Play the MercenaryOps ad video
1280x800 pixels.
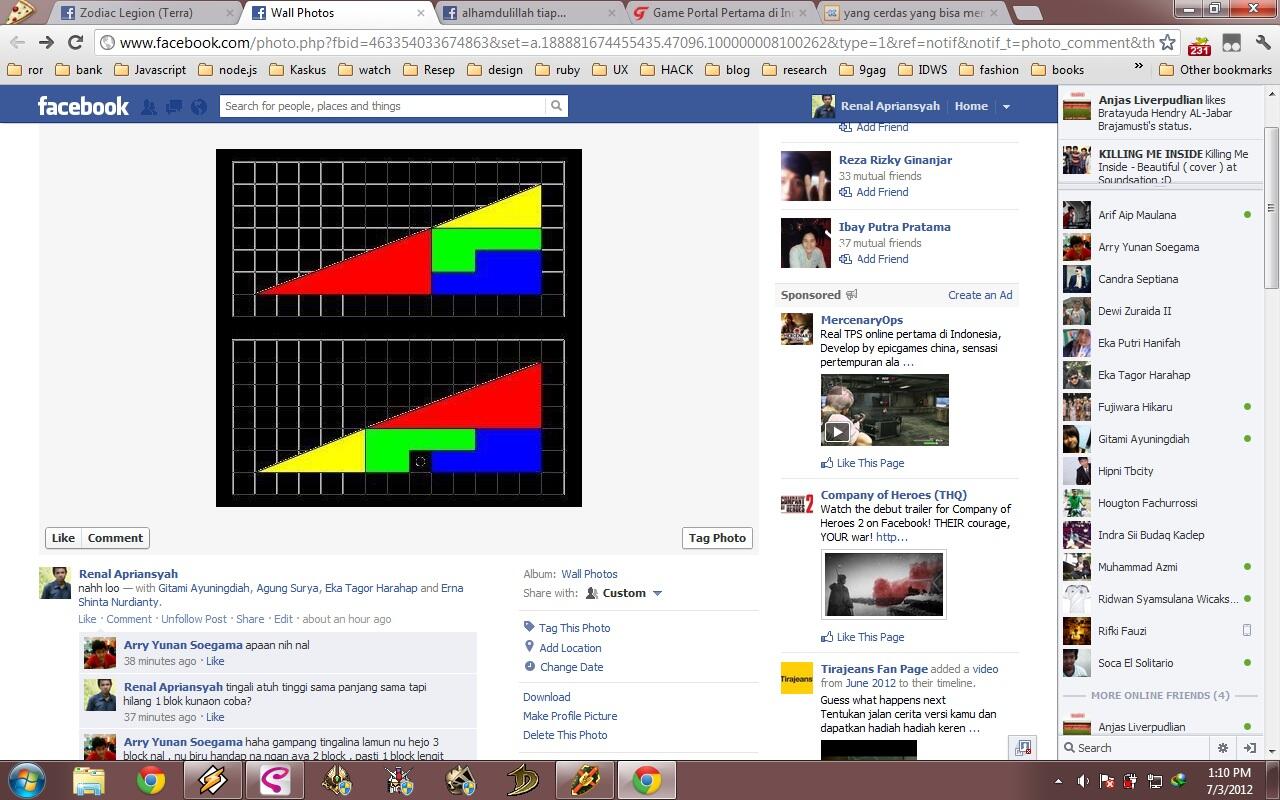(x=837, y=432)
